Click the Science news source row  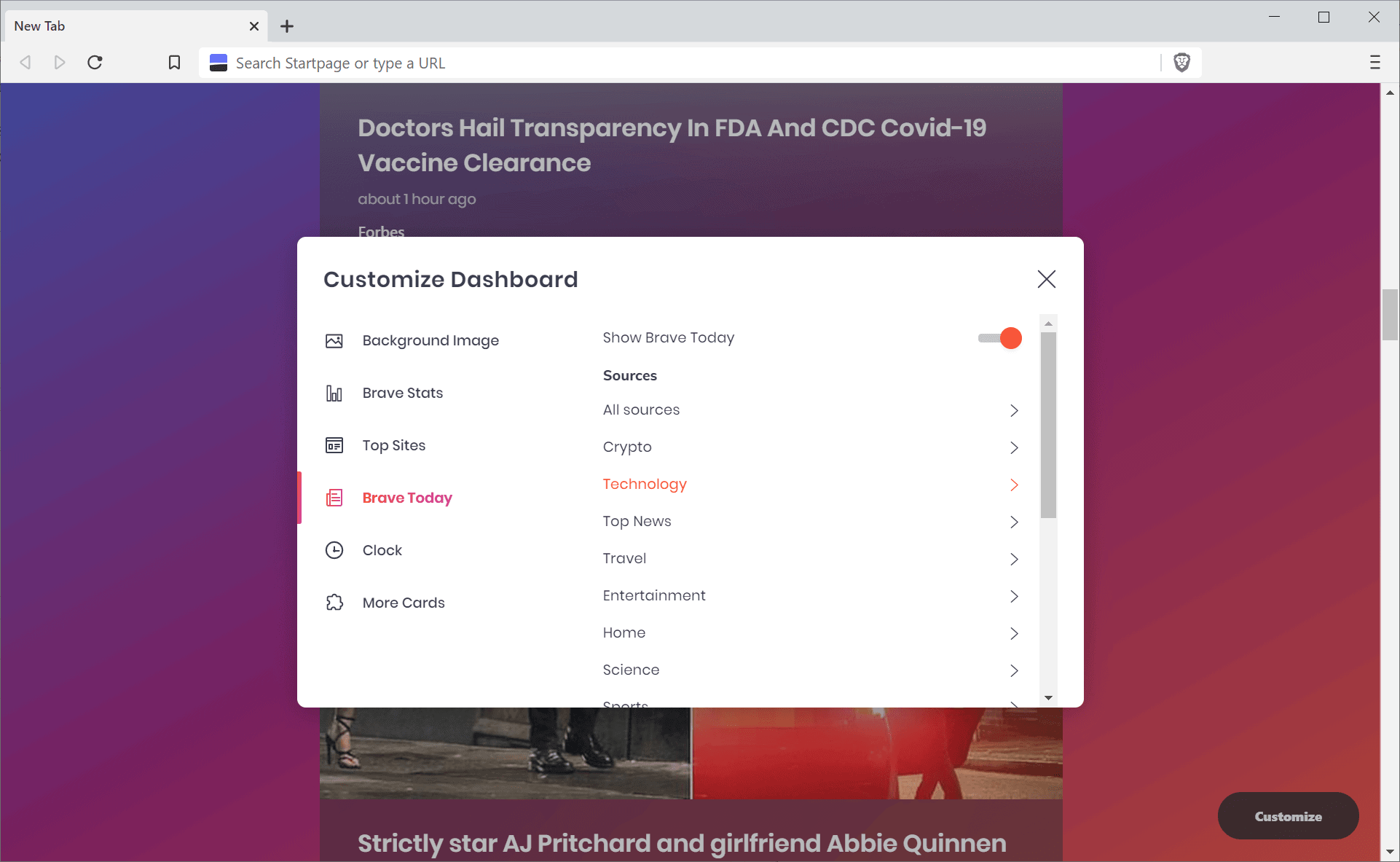pos(810,669)
